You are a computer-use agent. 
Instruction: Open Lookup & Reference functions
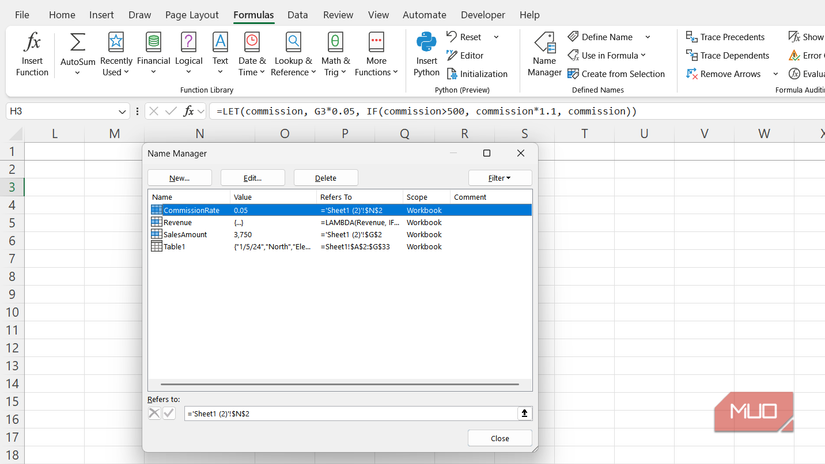pyautogui.click(x=293, y=54)
